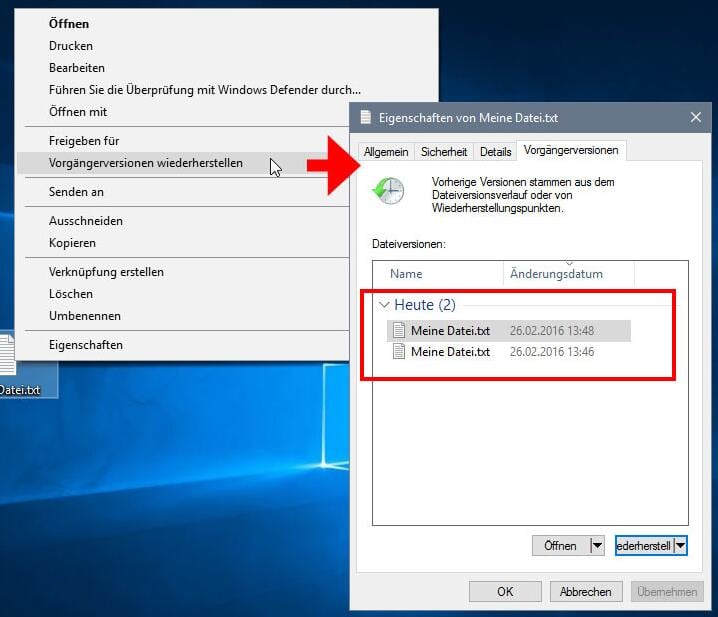This screenshot has width=718, height=617.
Task: Switch to the Sicherheit tab
Action: (x=444, y=152)
